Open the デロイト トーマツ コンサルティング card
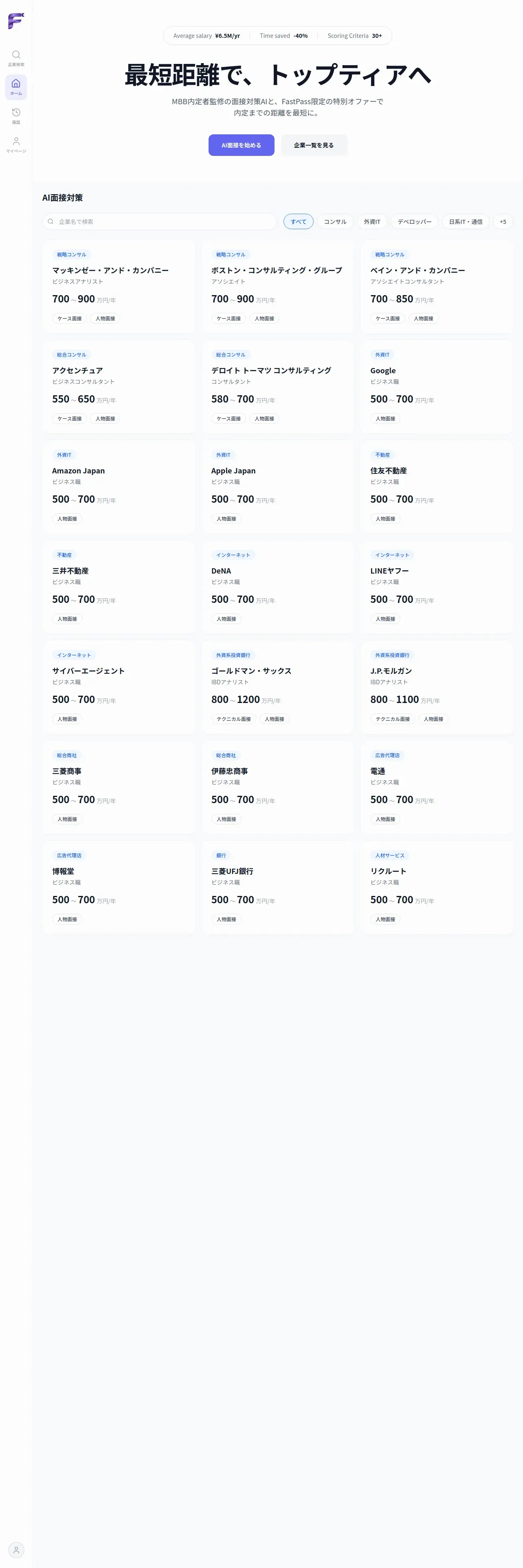523x1568 pixels. point(278,387)
